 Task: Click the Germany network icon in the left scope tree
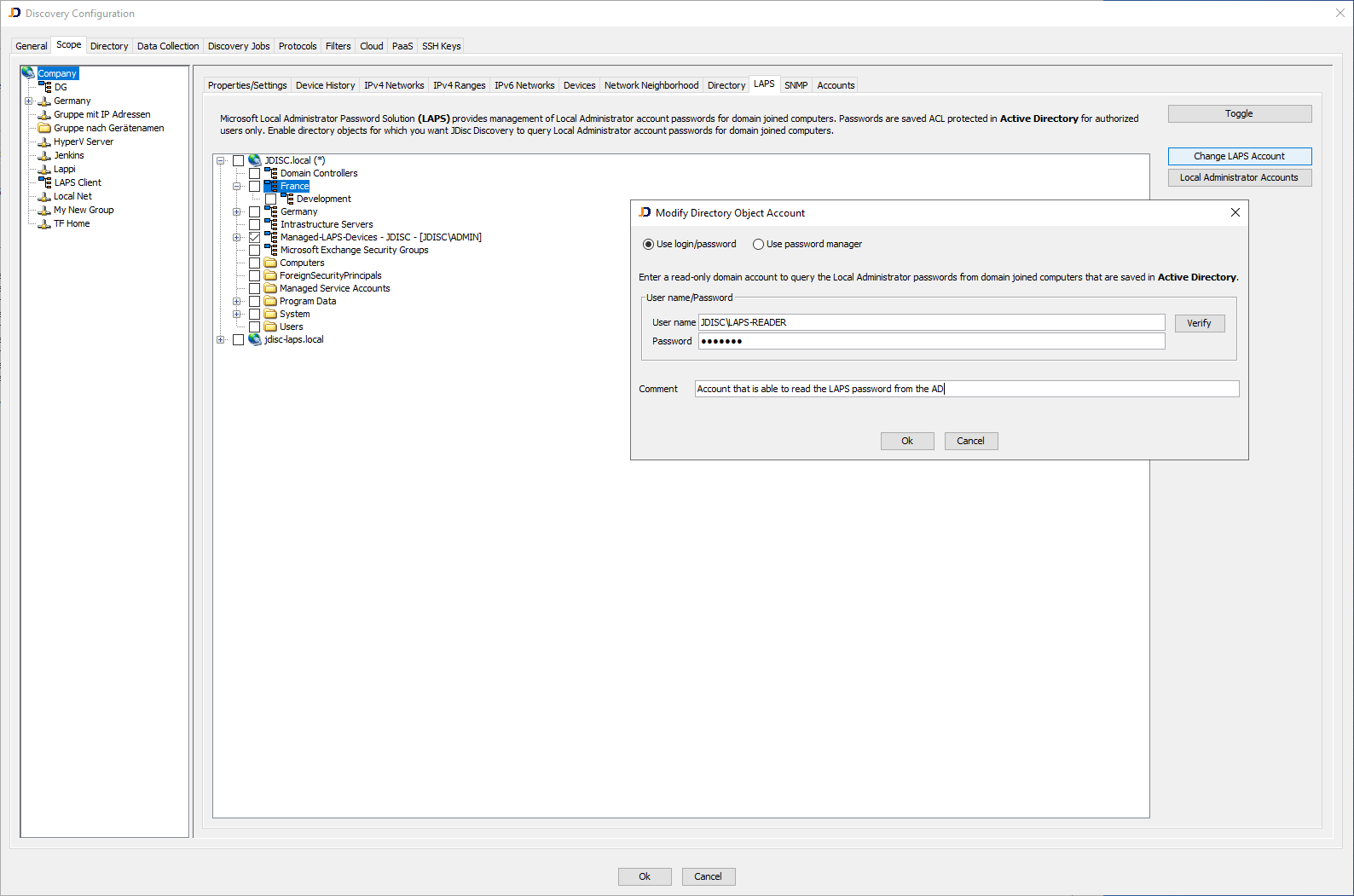click(44, 101)
